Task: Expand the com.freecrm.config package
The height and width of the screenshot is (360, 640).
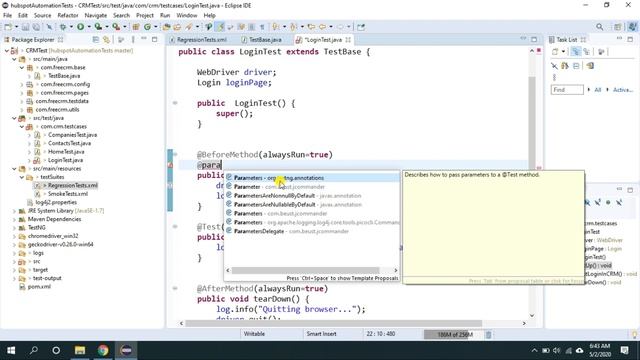Action: (x=22, y=84)
